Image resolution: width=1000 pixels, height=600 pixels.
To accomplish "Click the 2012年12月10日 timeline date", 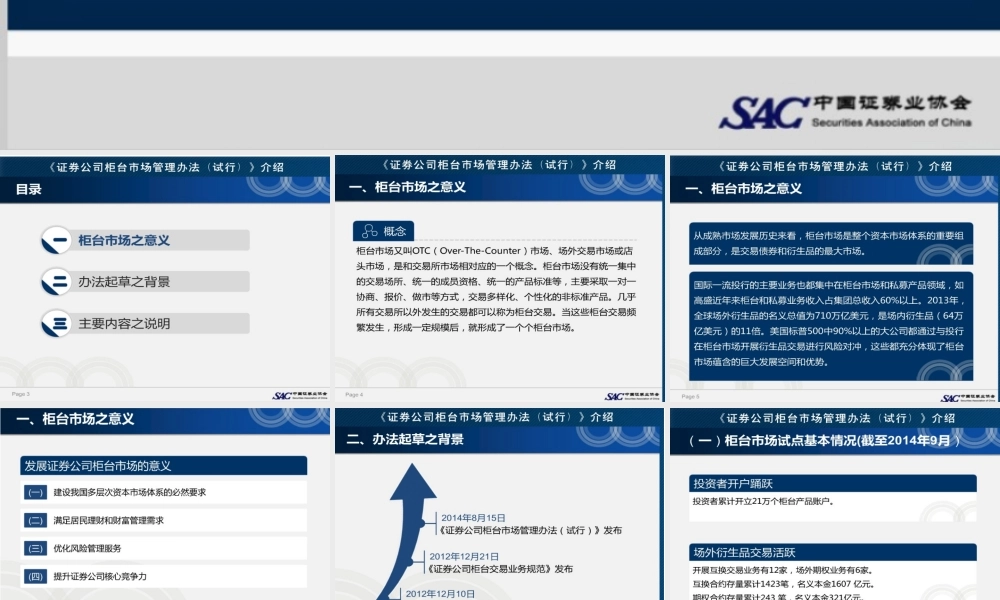I will click(440, 594).
